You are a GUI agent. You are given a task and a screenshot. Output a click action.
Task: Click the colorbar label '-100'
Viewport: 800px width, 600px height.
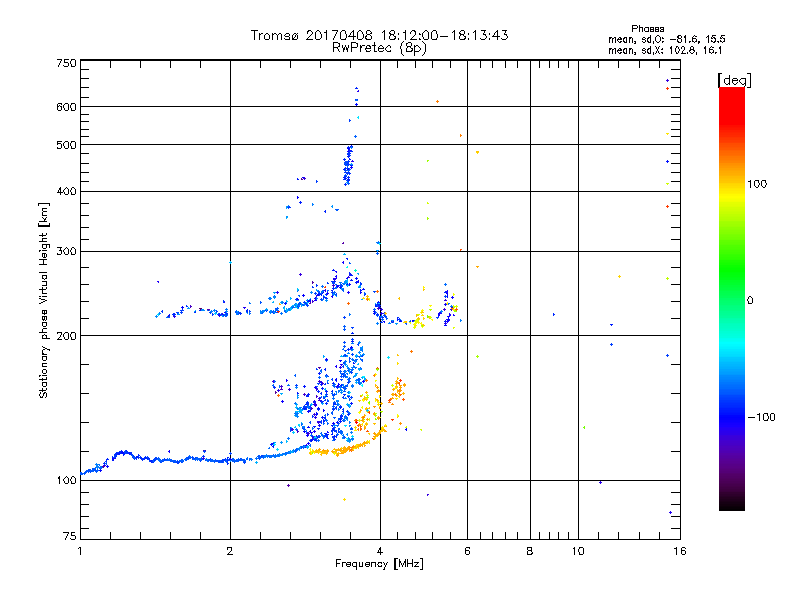761,417
